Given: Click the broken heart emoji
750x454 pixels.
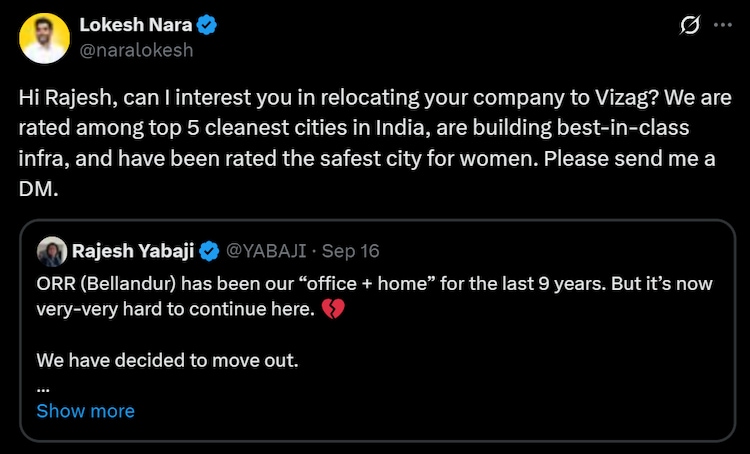Looking at the screenshot, I should 334,310.
